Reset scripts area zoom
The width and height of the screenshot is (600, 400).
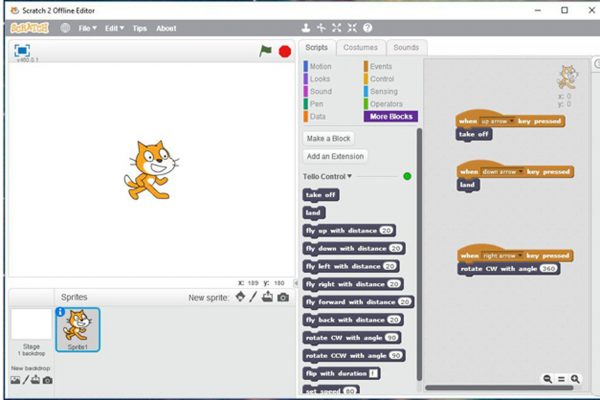(561, 379)
